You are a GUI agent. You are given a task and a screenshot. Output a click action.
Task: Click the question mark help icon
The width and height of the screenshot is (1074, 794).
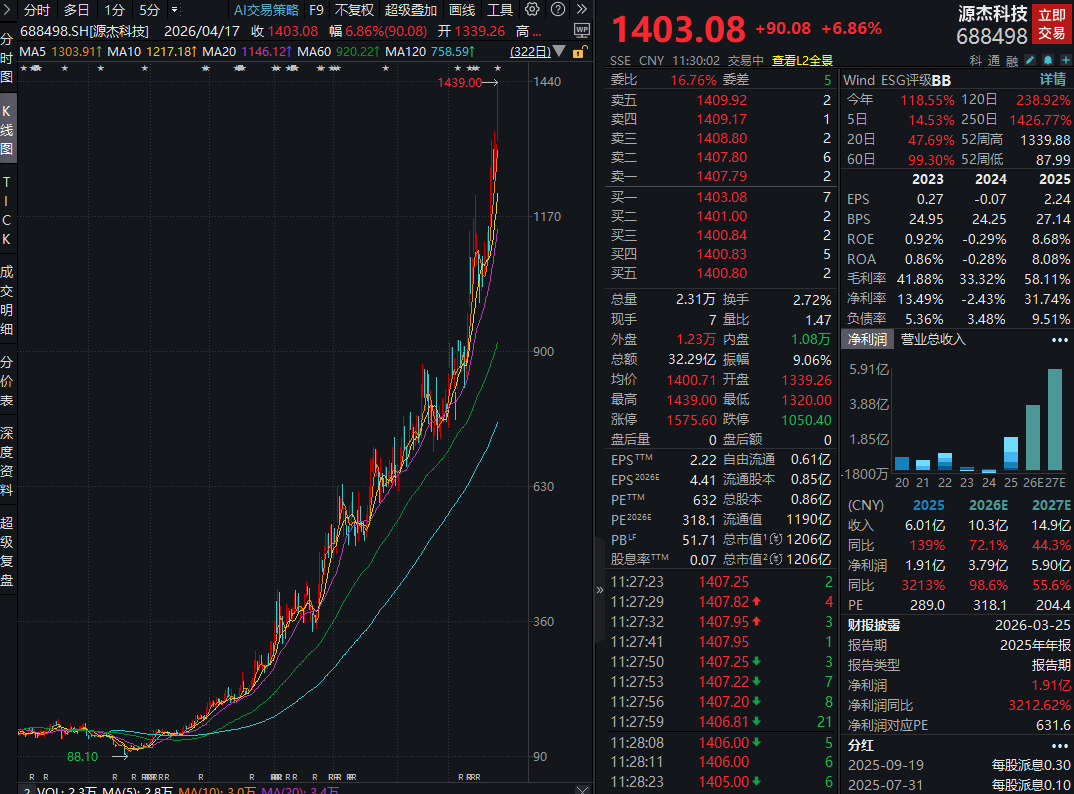click(558, 9)
